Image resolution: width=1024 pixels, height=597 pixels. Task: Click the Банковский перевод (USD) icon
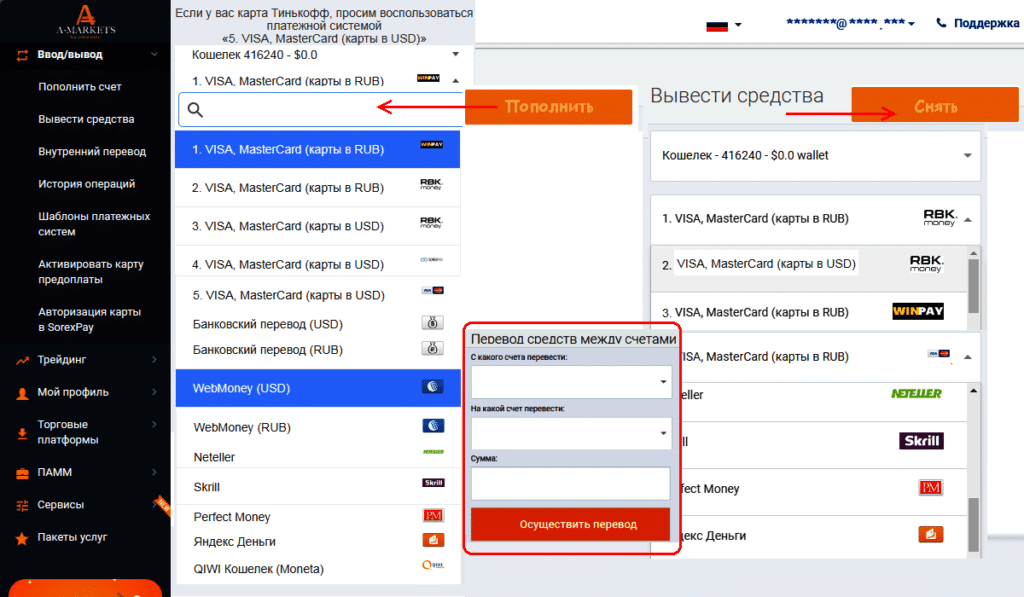point(432,322)
